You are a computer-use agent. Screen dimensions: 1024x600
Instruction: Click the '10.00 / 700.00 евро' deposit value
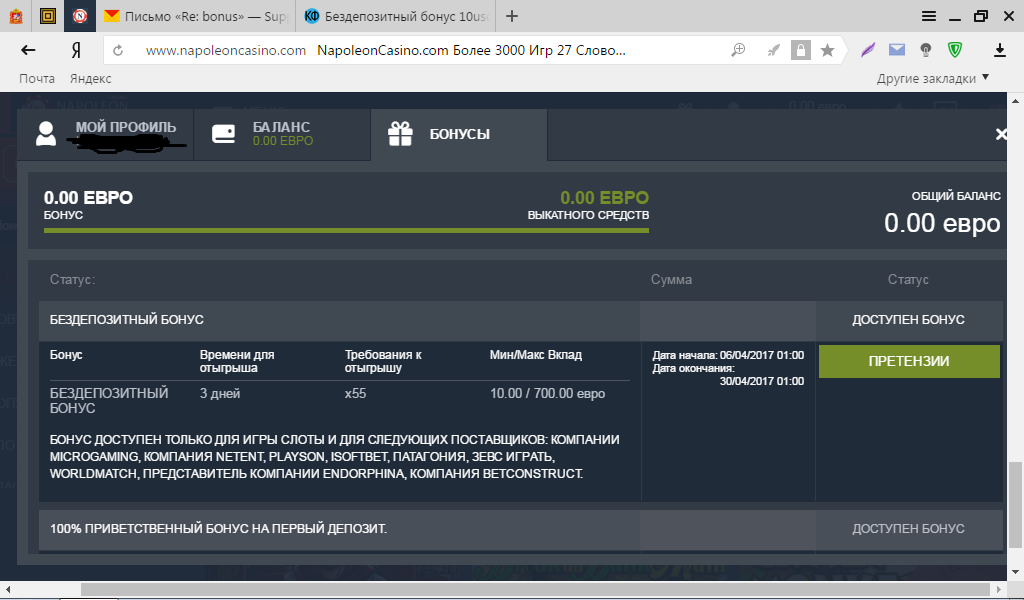click(x=547, y=394)
